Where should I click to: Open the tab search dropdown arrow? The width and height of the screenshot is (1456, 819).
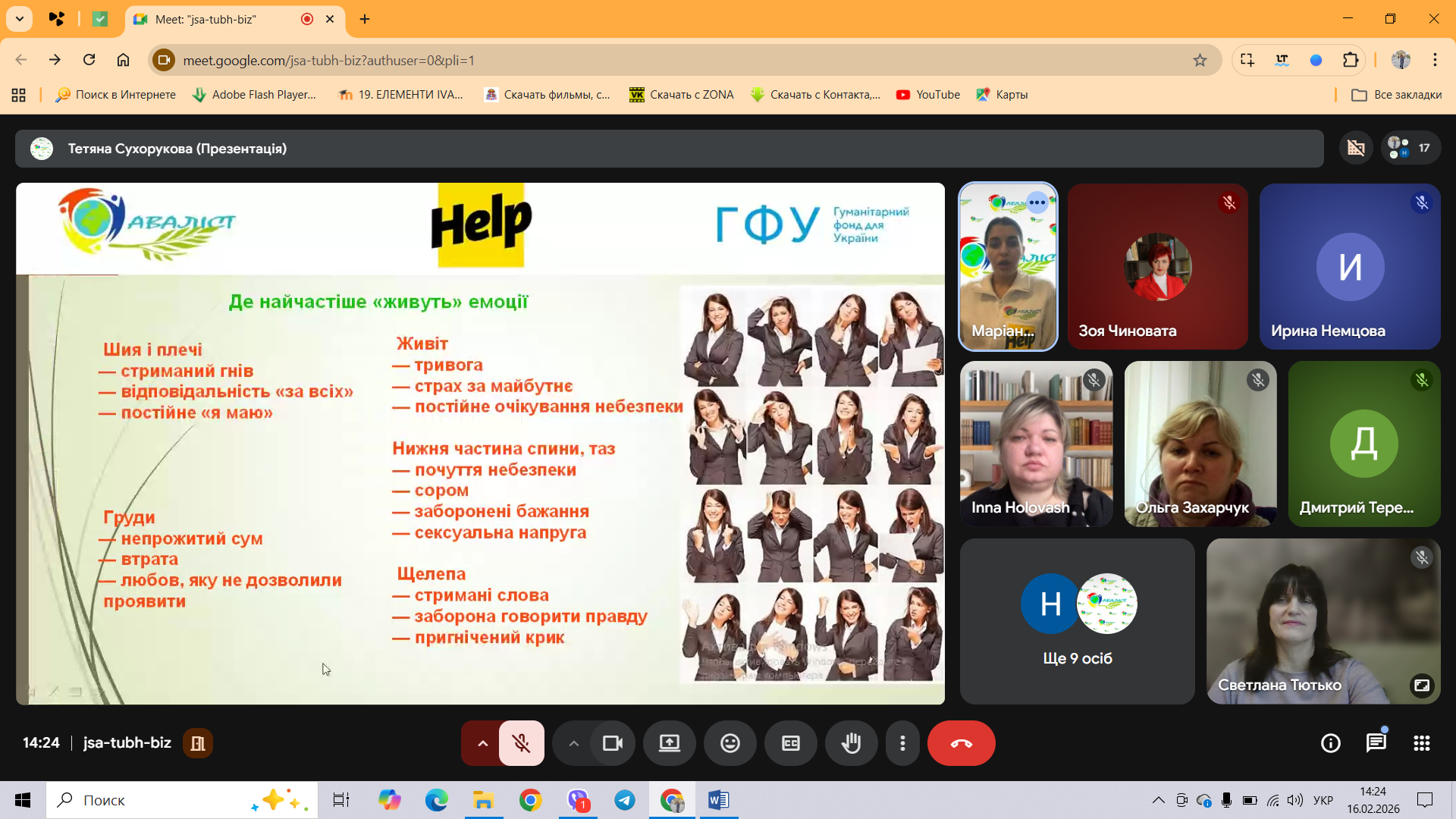tap(20, 19)
